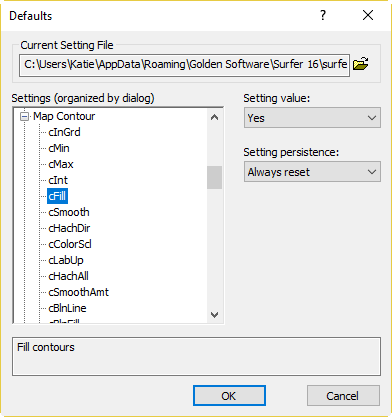Select the cBlnLine setting
Screen dimensions: 392x417
pos(67,308)
